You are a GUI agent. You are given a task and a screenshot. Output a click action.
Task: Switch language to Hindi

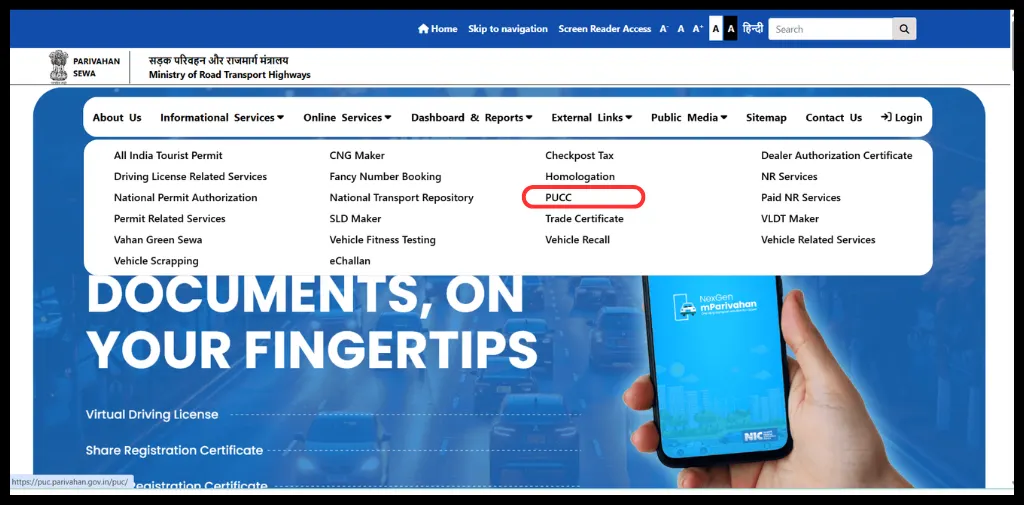753,29
